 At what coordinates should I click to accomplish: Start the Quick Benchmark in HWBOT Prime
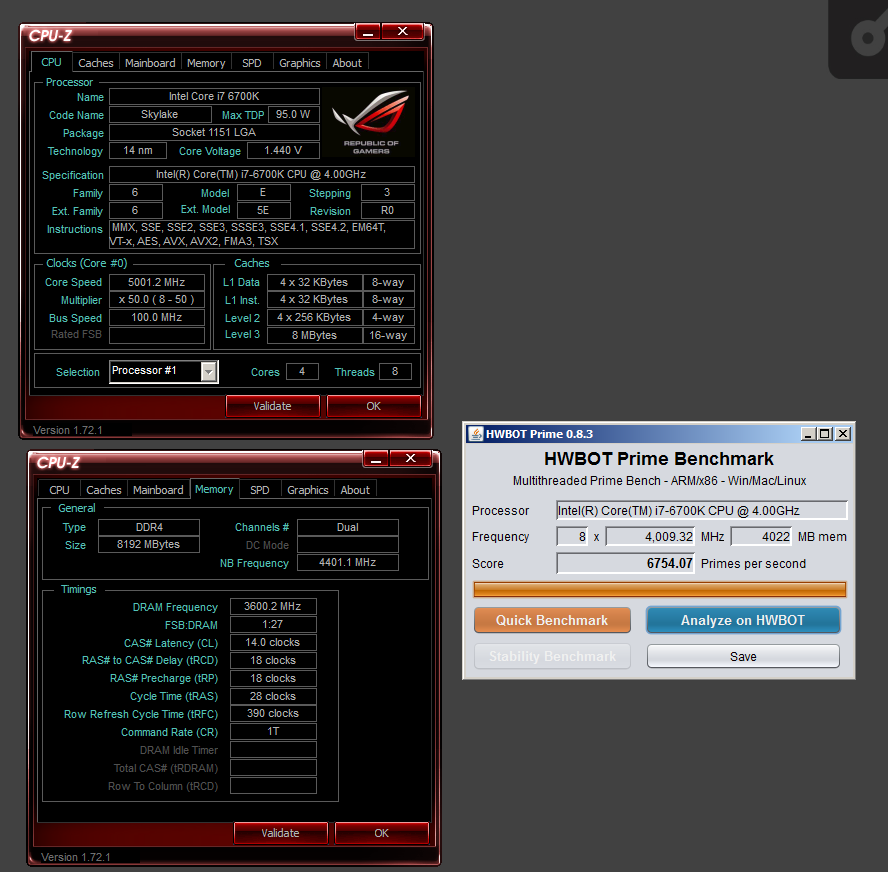(x=552, y=620)
